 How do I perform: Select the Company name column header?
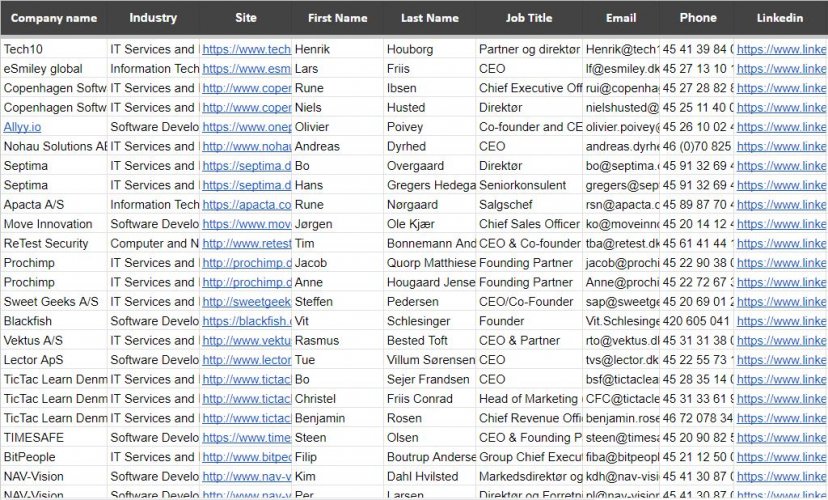[x=54, y=18]
